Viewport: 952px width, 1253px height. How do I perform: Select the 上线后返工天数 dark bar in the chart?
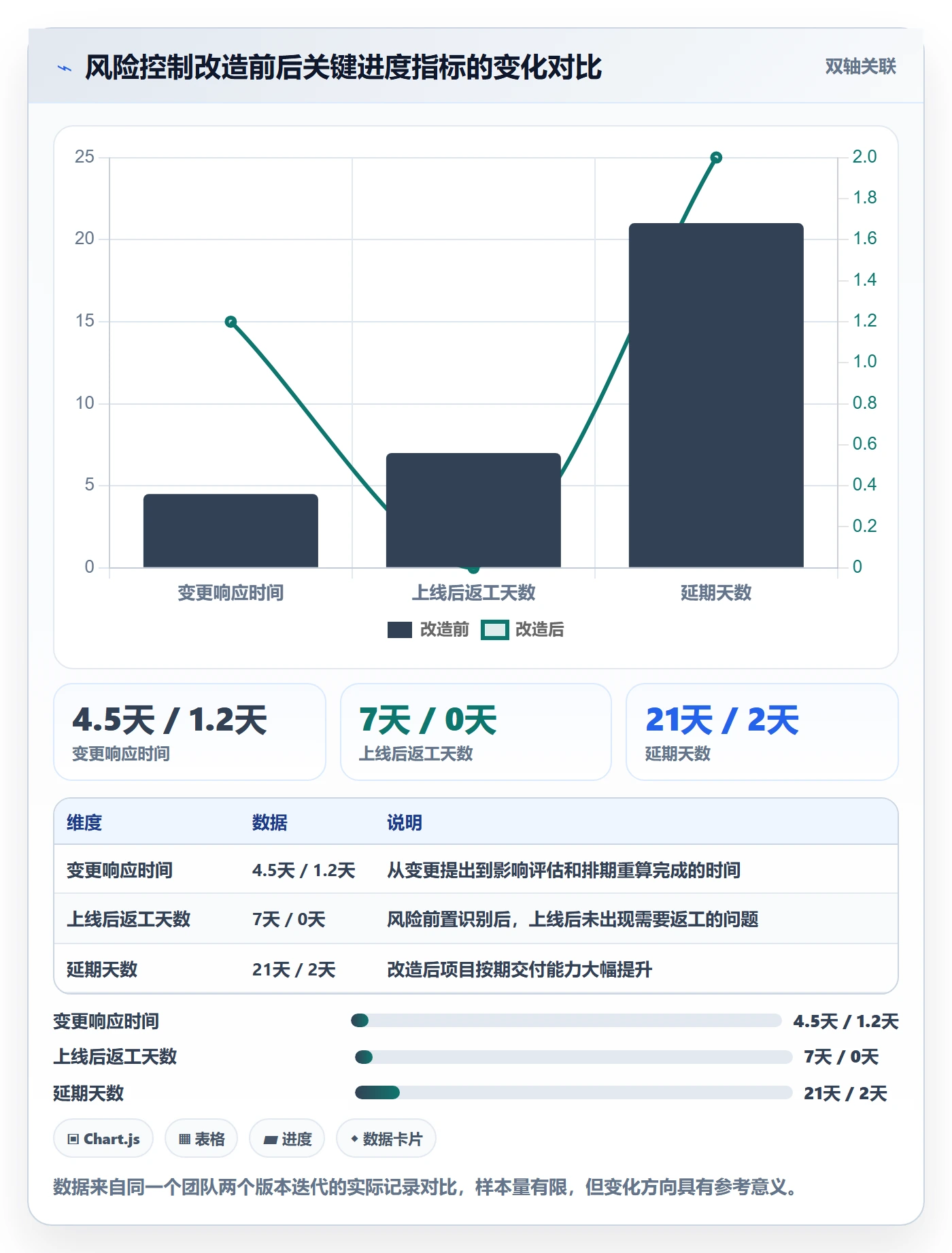pos(473,510)
